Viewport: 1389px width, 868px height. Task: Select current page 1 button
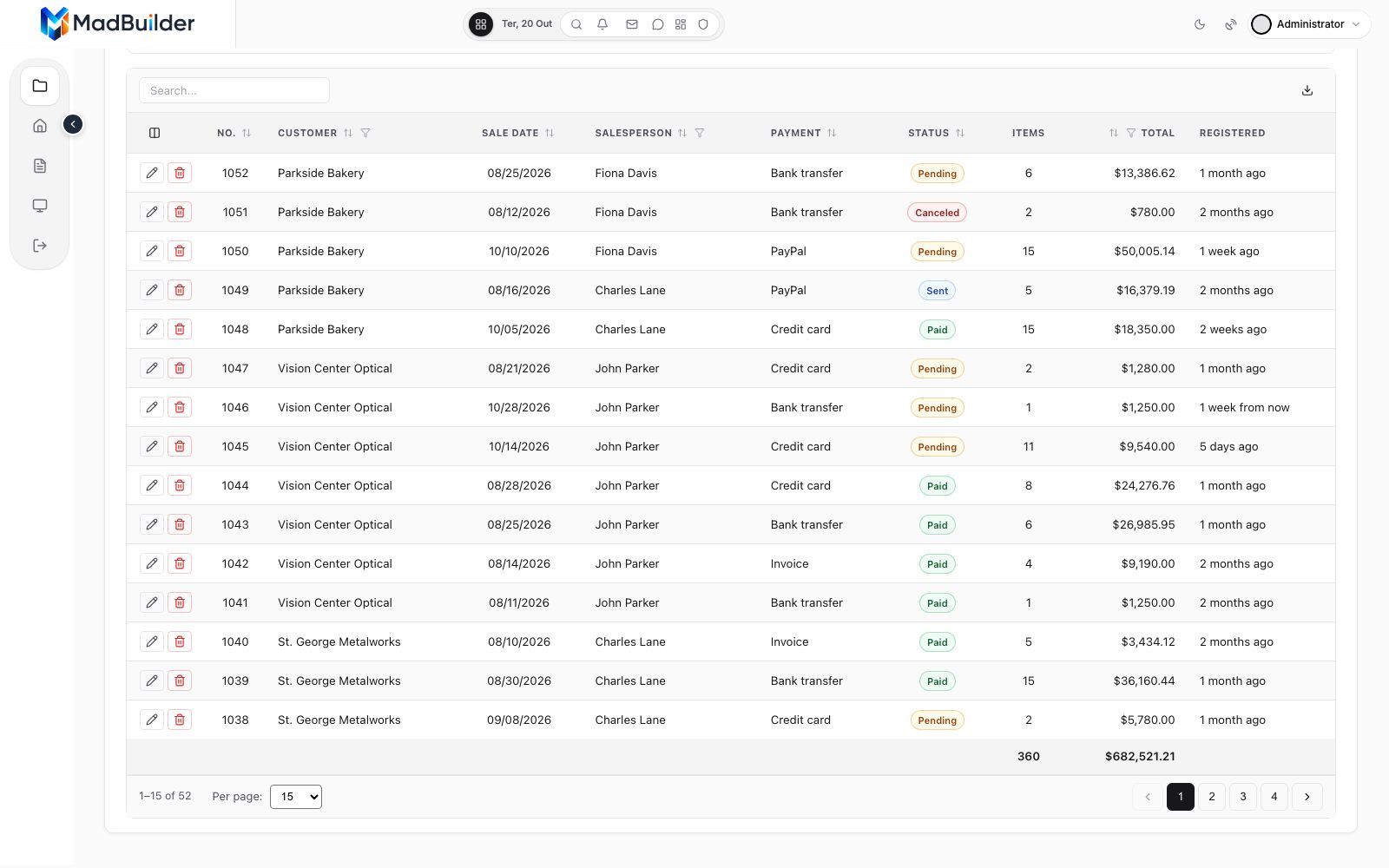pyautogui.click(x=1181, y=797)
